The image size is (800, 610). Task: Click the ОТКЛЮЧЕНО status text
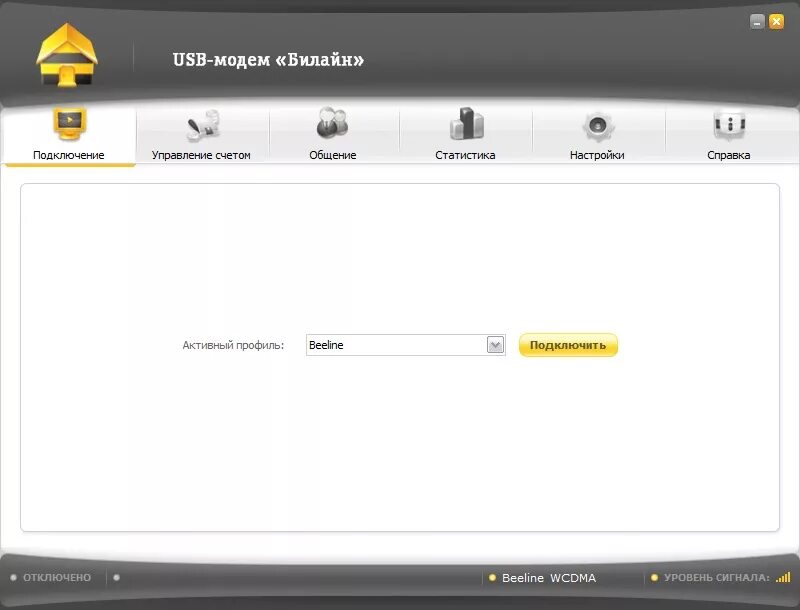pyautogui.click(x=57, y=577)
